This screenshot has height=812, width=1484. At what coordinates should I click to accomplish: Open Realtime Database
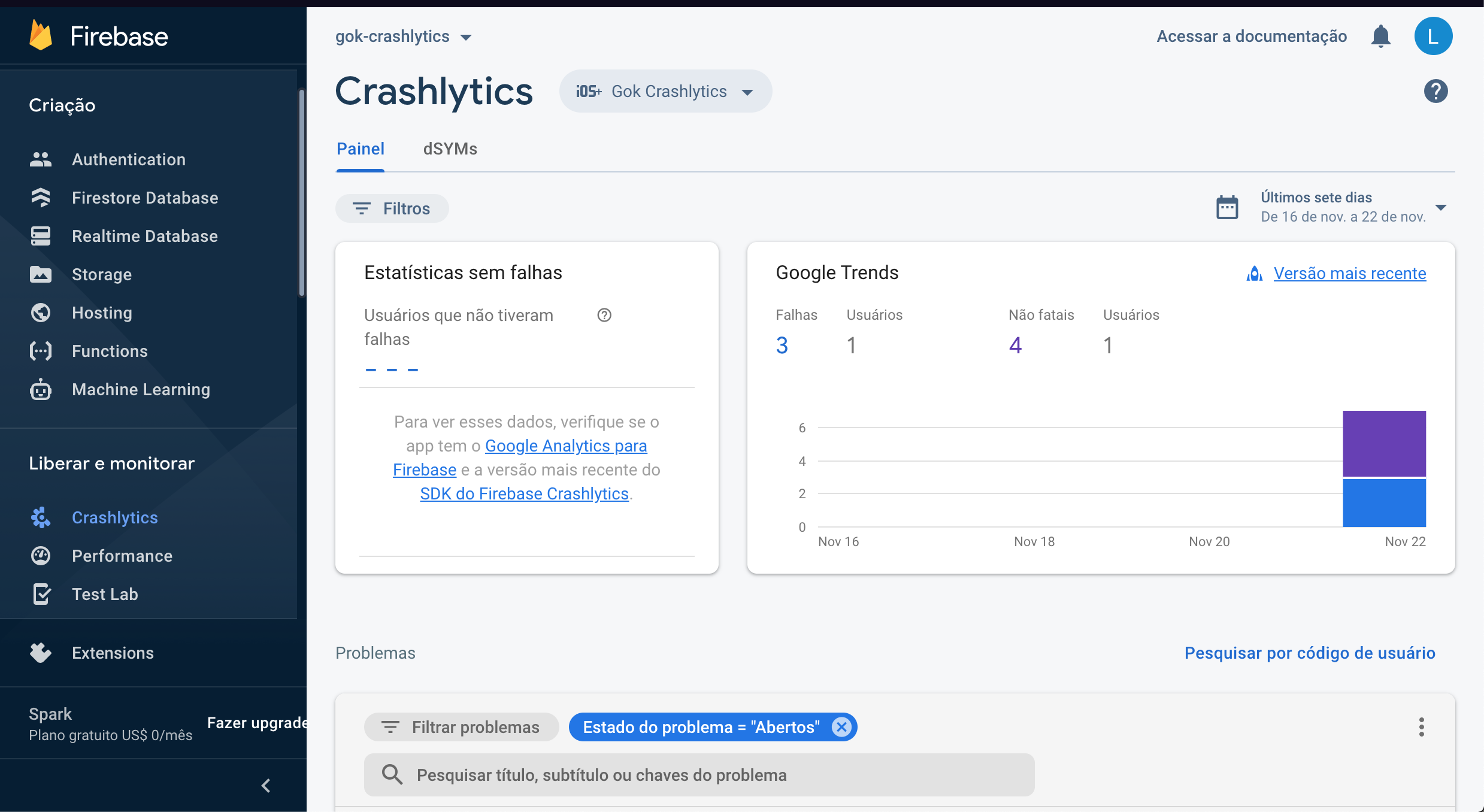click(x=144, y=236)
